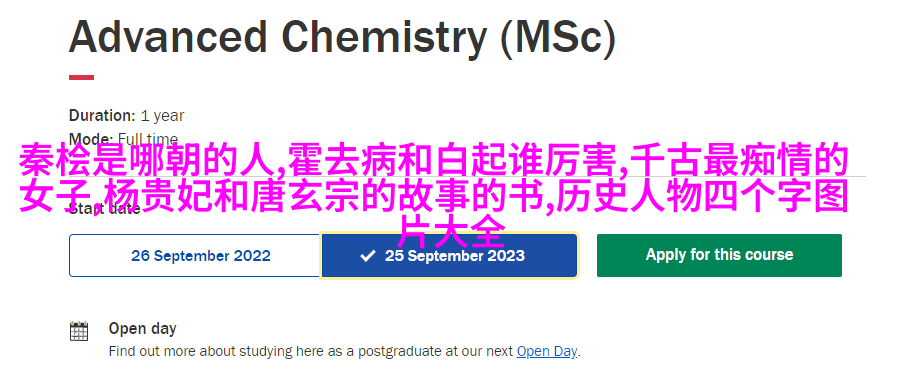Screen dimensions: 900x383
Task: Click the Advanced Chemistry (MSc) page title
Action: coord(342,36)
